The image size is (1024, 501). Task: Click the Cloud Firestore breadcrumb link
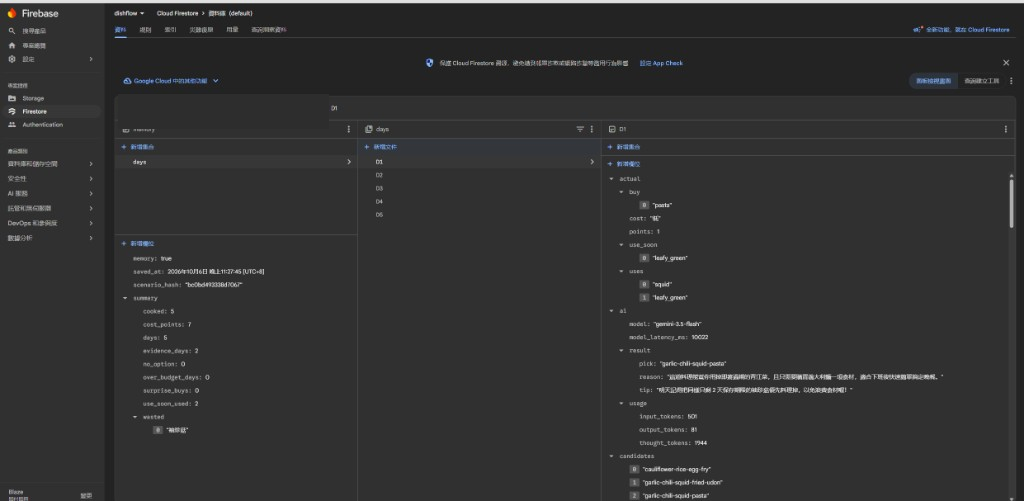pyautogui.click(x=177, y=13)
